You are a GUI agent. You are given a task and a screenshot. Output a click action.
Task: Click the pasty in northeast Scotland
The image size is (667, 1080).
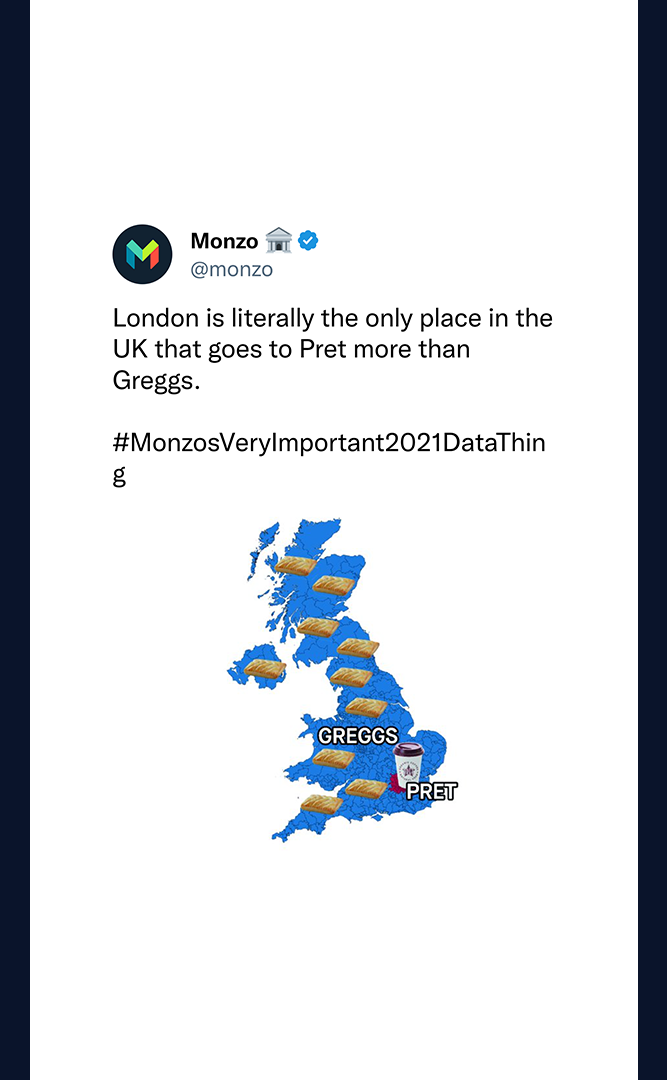334,585
